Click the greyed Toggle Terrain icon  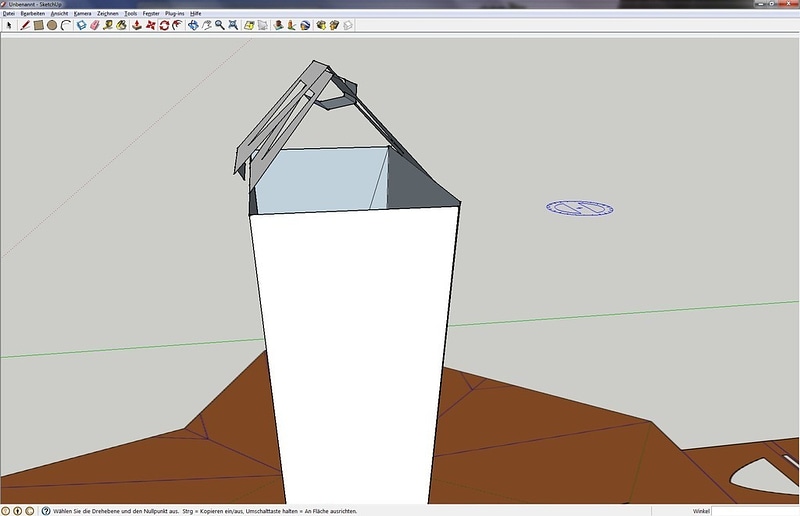click(x=263, y=25)
